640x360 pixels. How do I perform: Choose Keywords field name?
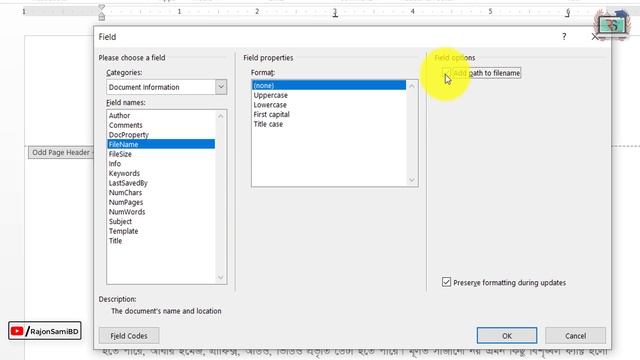coord(161,173)
